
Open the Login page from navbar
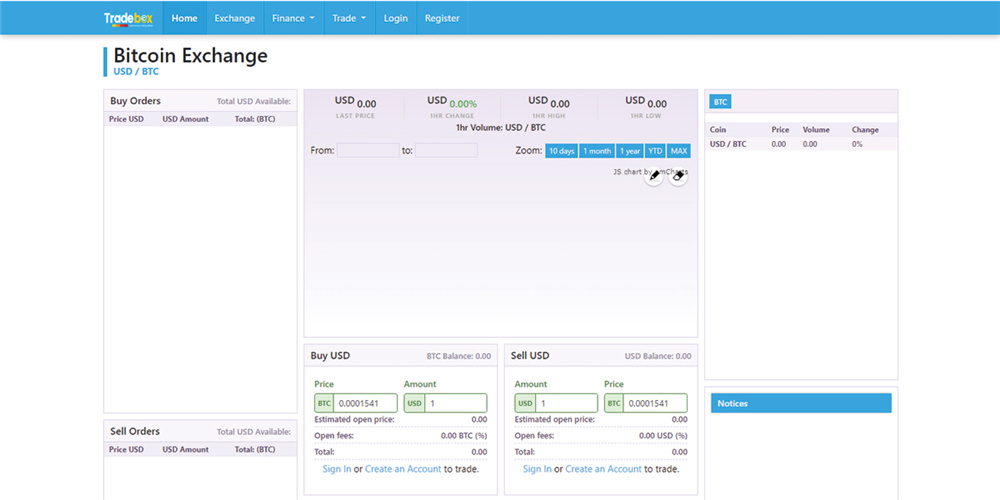(396, 18)
